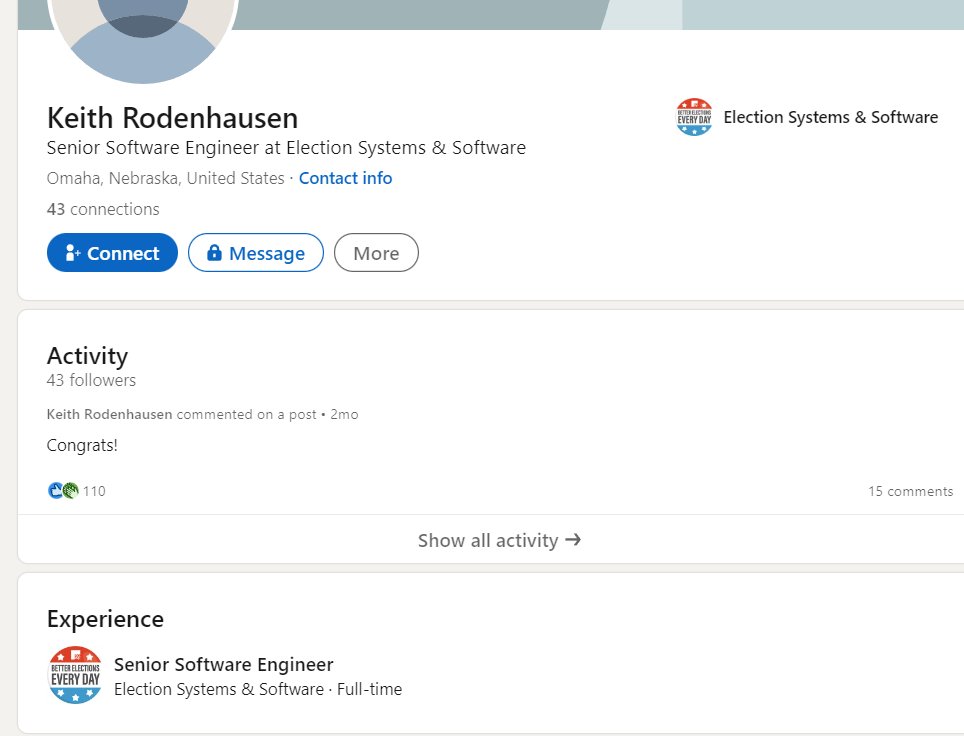Click the arrow next to Show all activity
Screen dimensions: 964x736
[x=573, y=540]
